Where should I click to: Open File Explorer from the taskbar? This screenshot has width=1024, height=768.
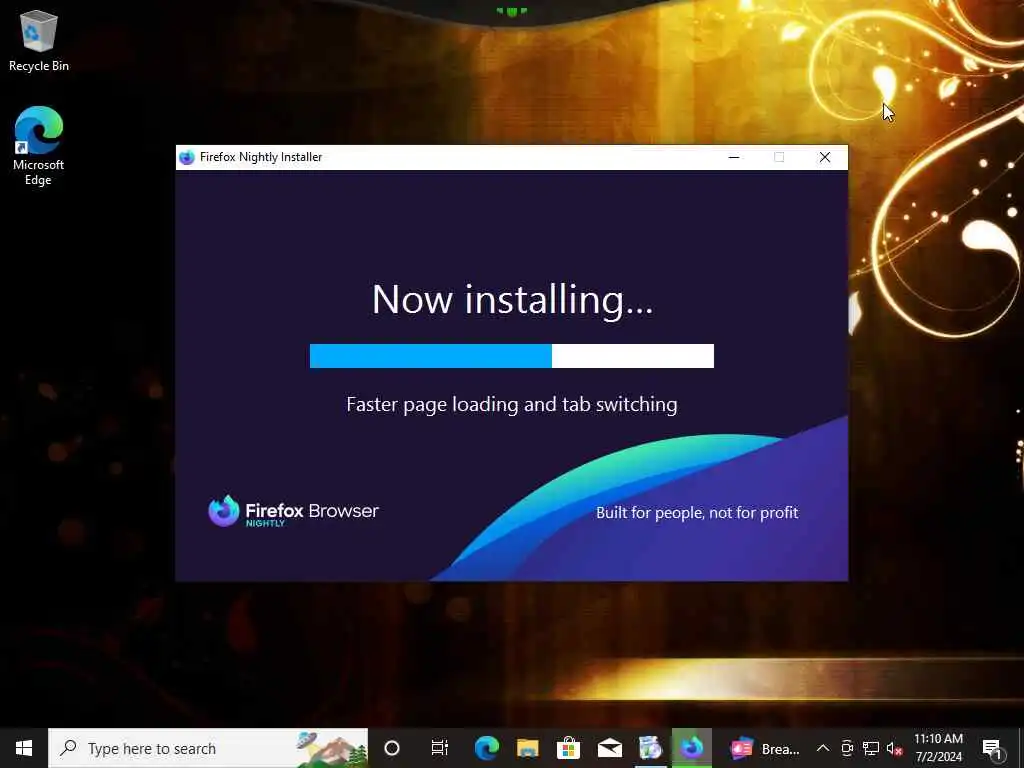click(528, 748)
